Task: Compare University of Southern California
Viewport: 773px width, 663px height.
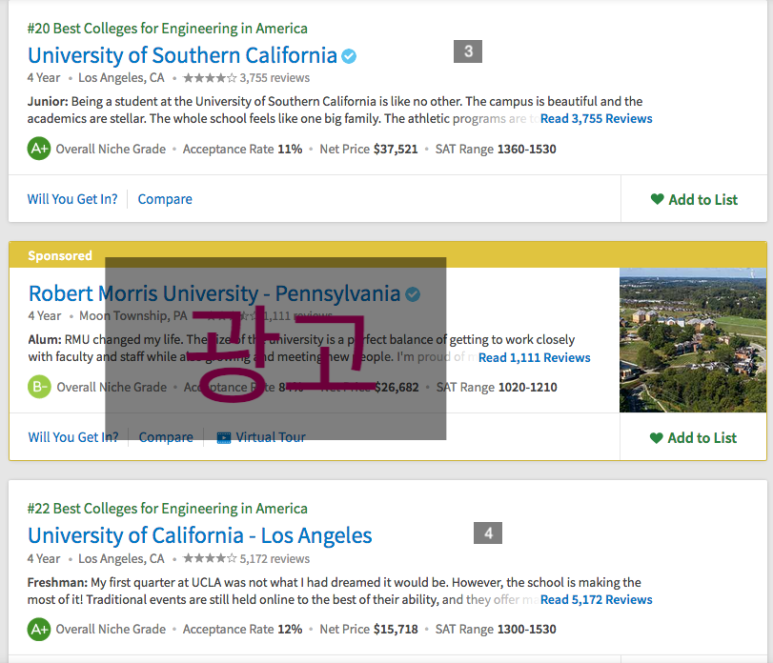Action: [165, 199]
